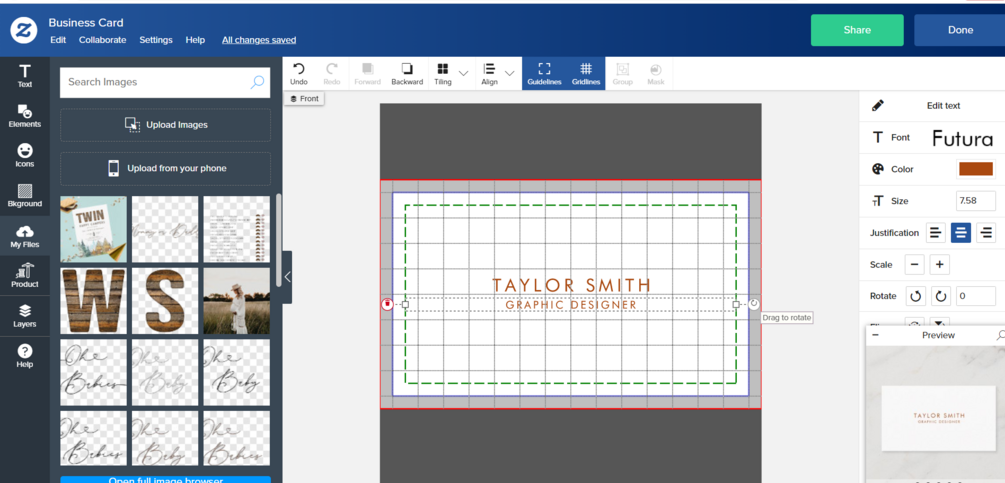
Task: Select center justification
Action: tap(961, 233)
